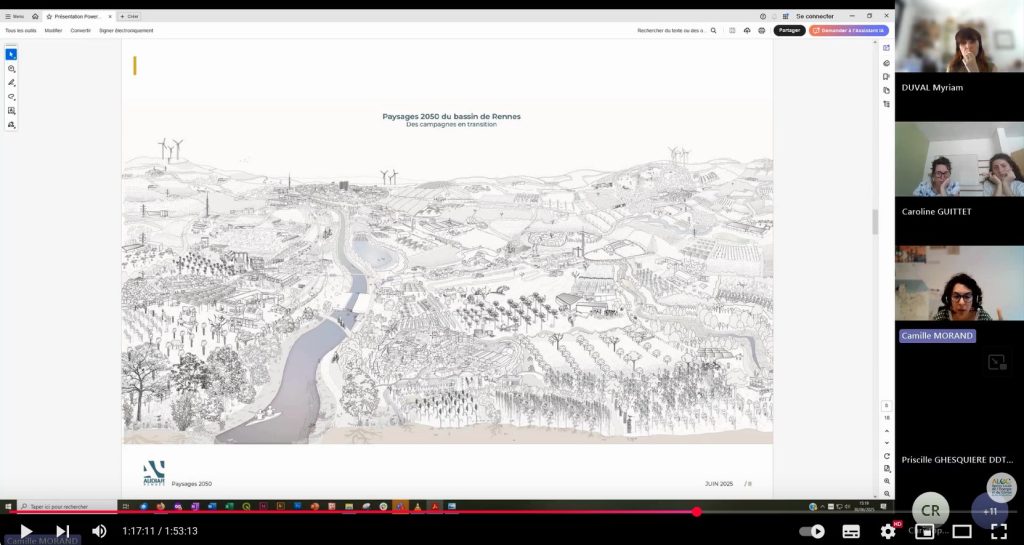Click the AUDIAR logo on the slide
The height and width of the screenshot is (545, 1024).
point(154,473)
